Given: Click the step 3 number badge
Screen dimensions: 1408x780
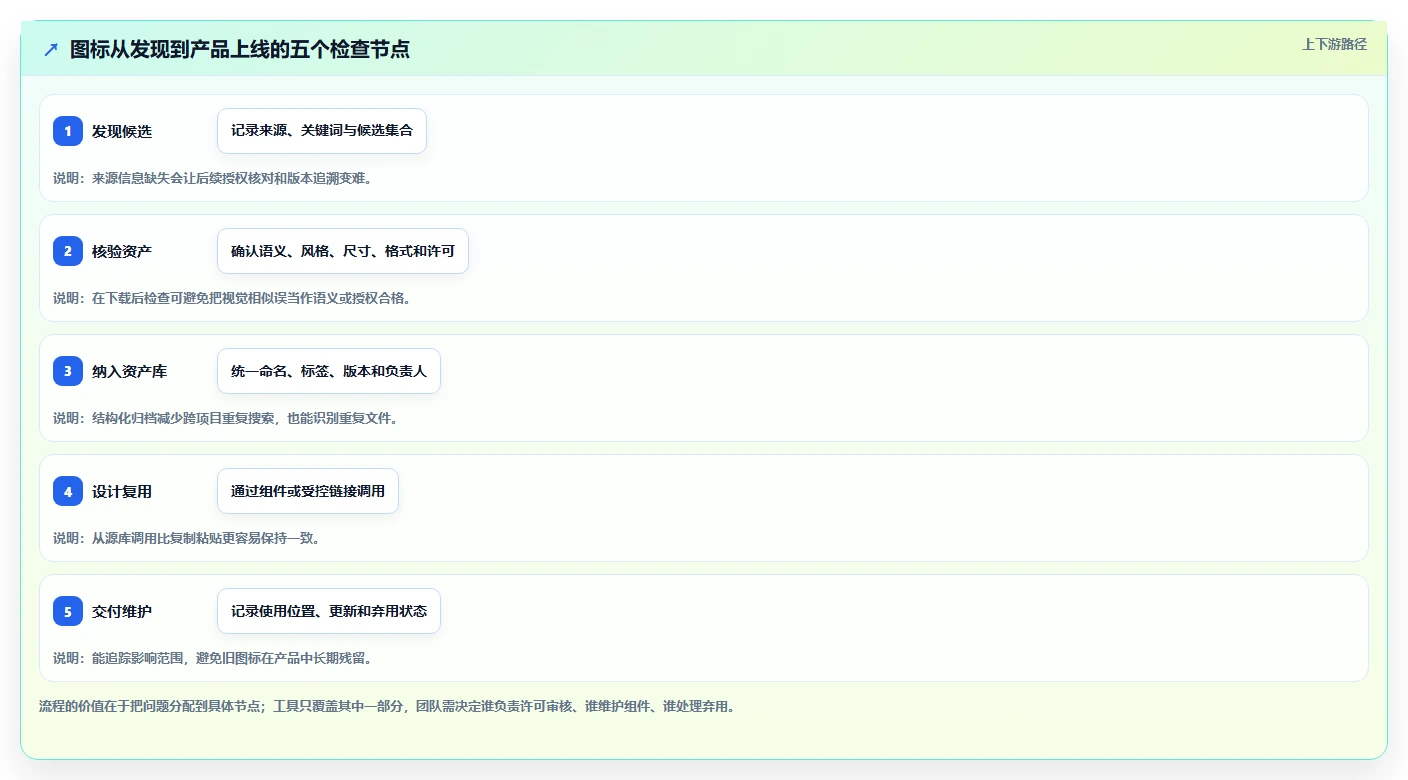Looking at the screenshot, I should 68,371.
